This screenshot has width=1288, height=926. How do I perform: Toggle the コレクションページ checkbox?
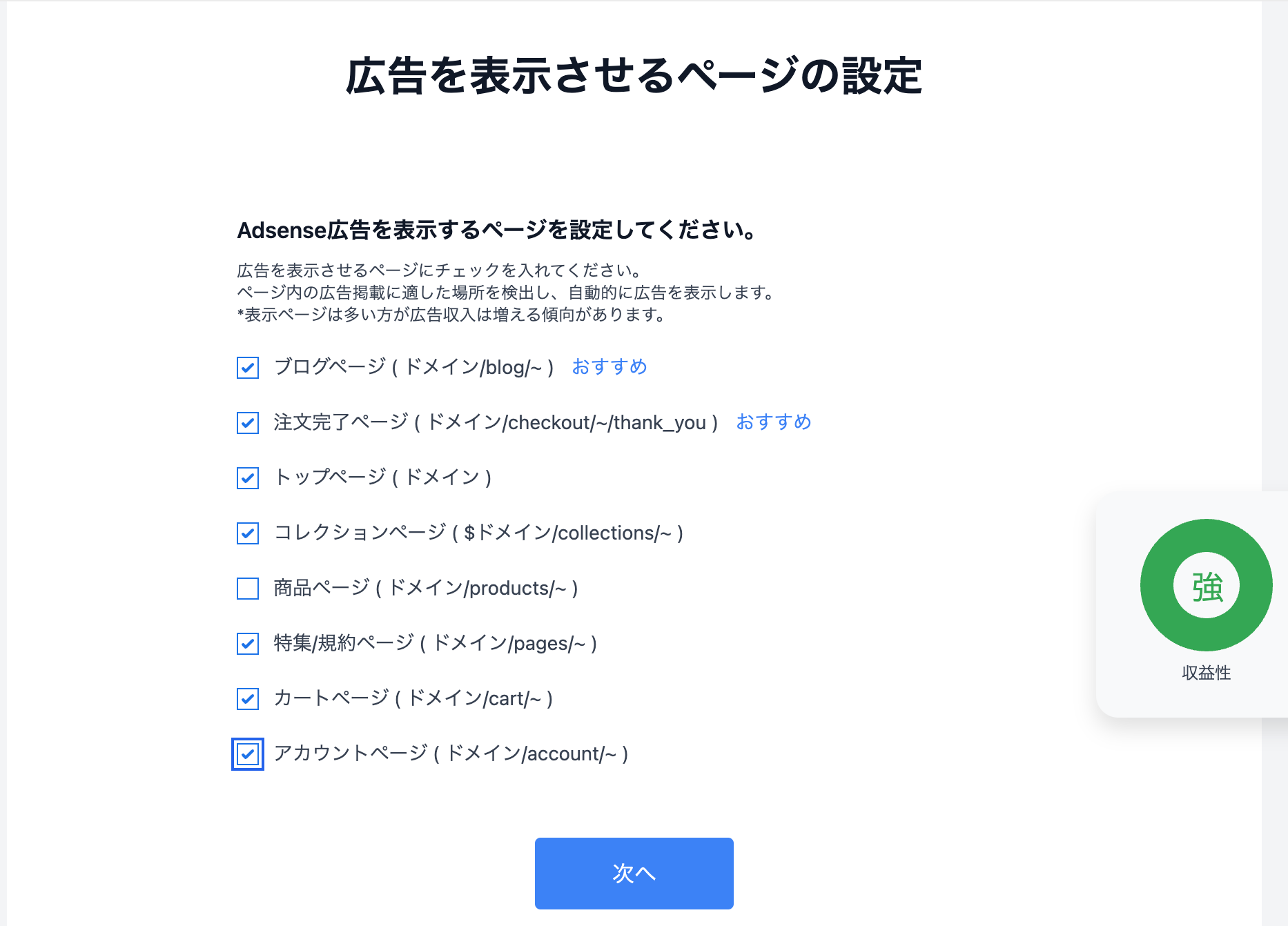point(248,533)
